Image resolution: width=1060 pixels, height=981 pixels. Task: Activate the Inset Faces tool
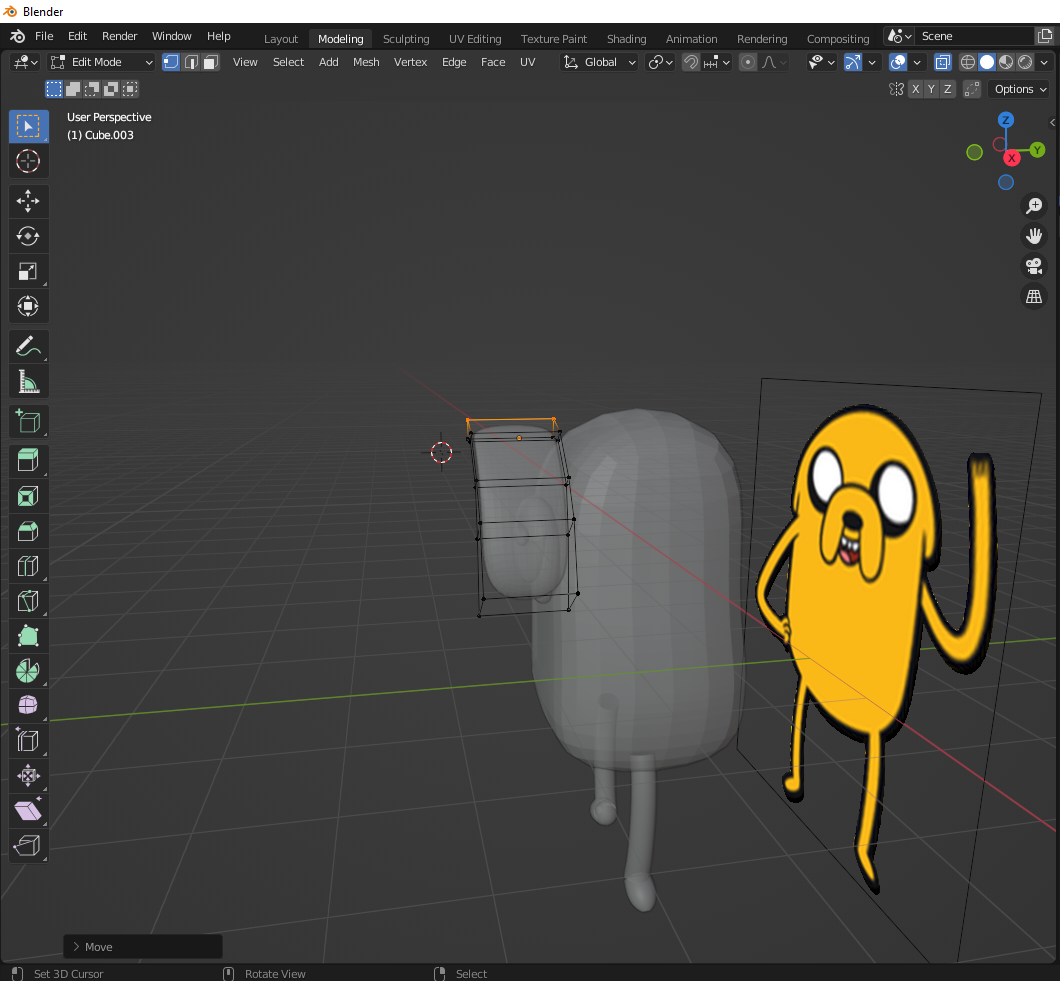[x=28, y=496]
